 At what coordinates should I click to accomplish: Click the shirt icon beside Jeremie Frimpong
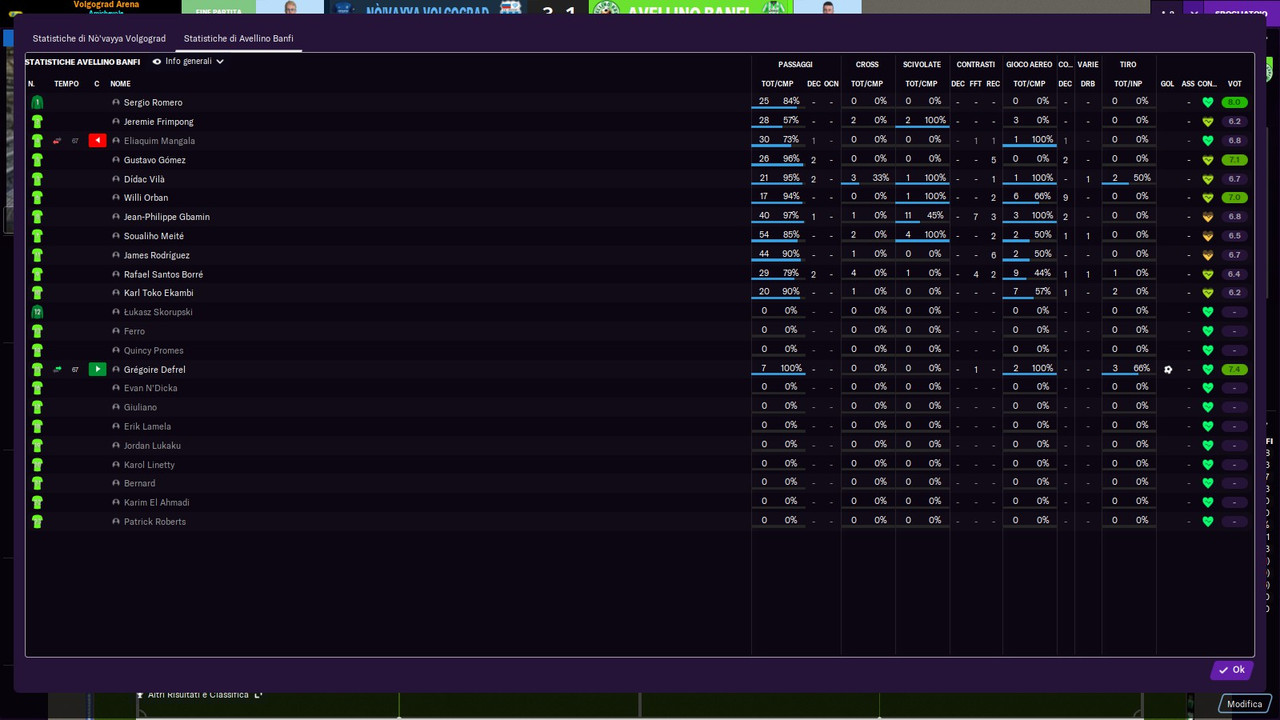coord(37,121)
